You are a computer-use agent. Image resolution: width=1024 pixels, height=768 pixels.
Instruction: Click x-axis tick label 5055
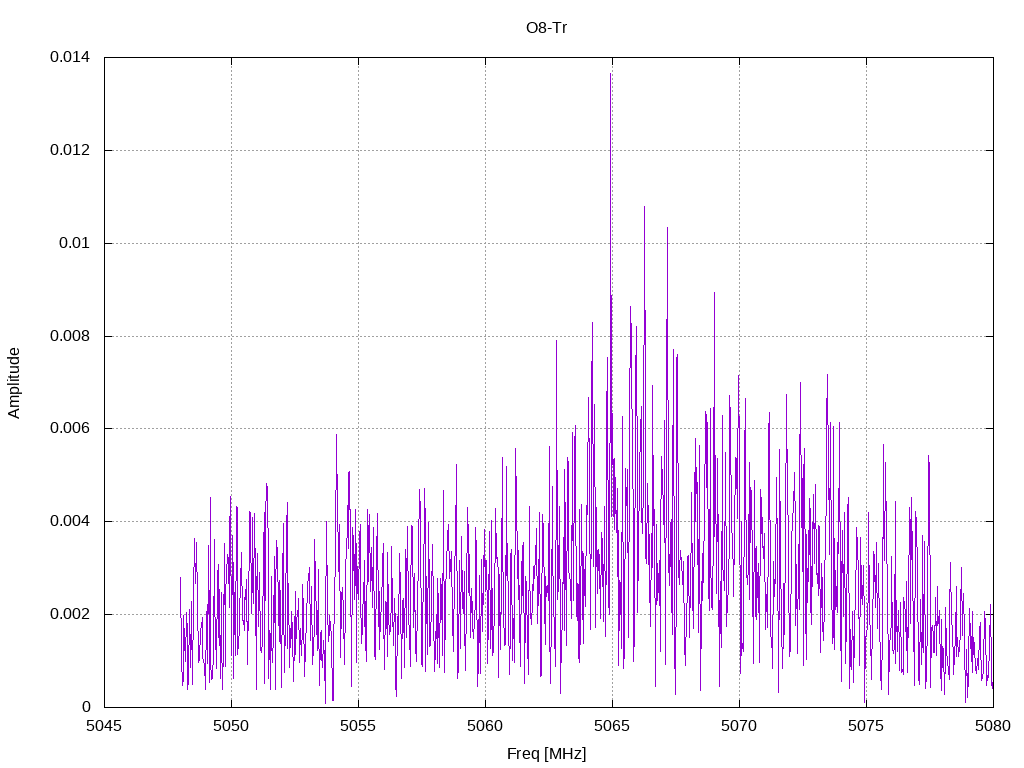click(x=358, y=726)
